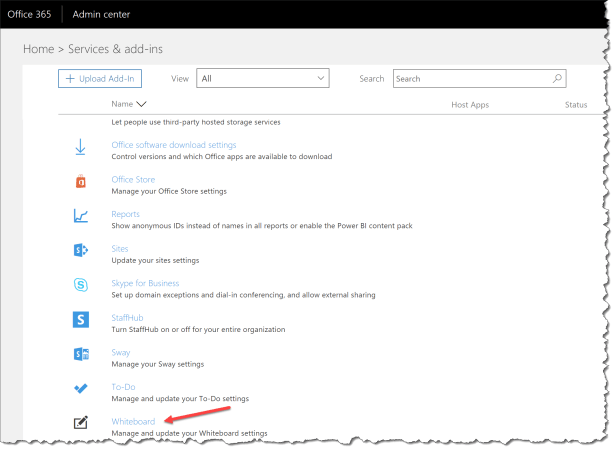Click 'Manage your Office Store settings' text

[x=169, y=191]
